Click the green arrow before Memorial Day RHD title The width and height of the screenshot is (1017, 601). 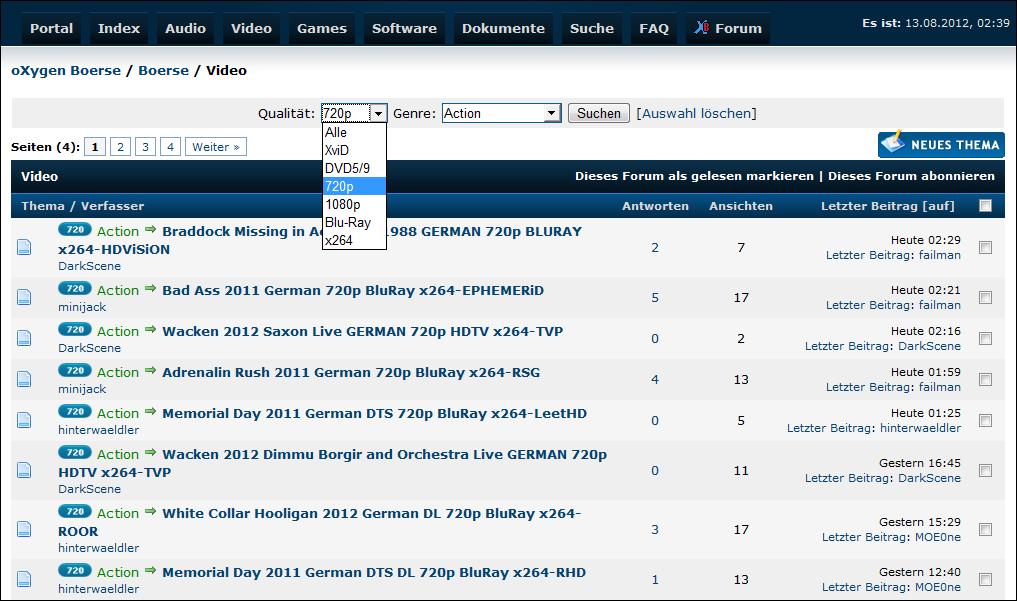coord(150,571)
